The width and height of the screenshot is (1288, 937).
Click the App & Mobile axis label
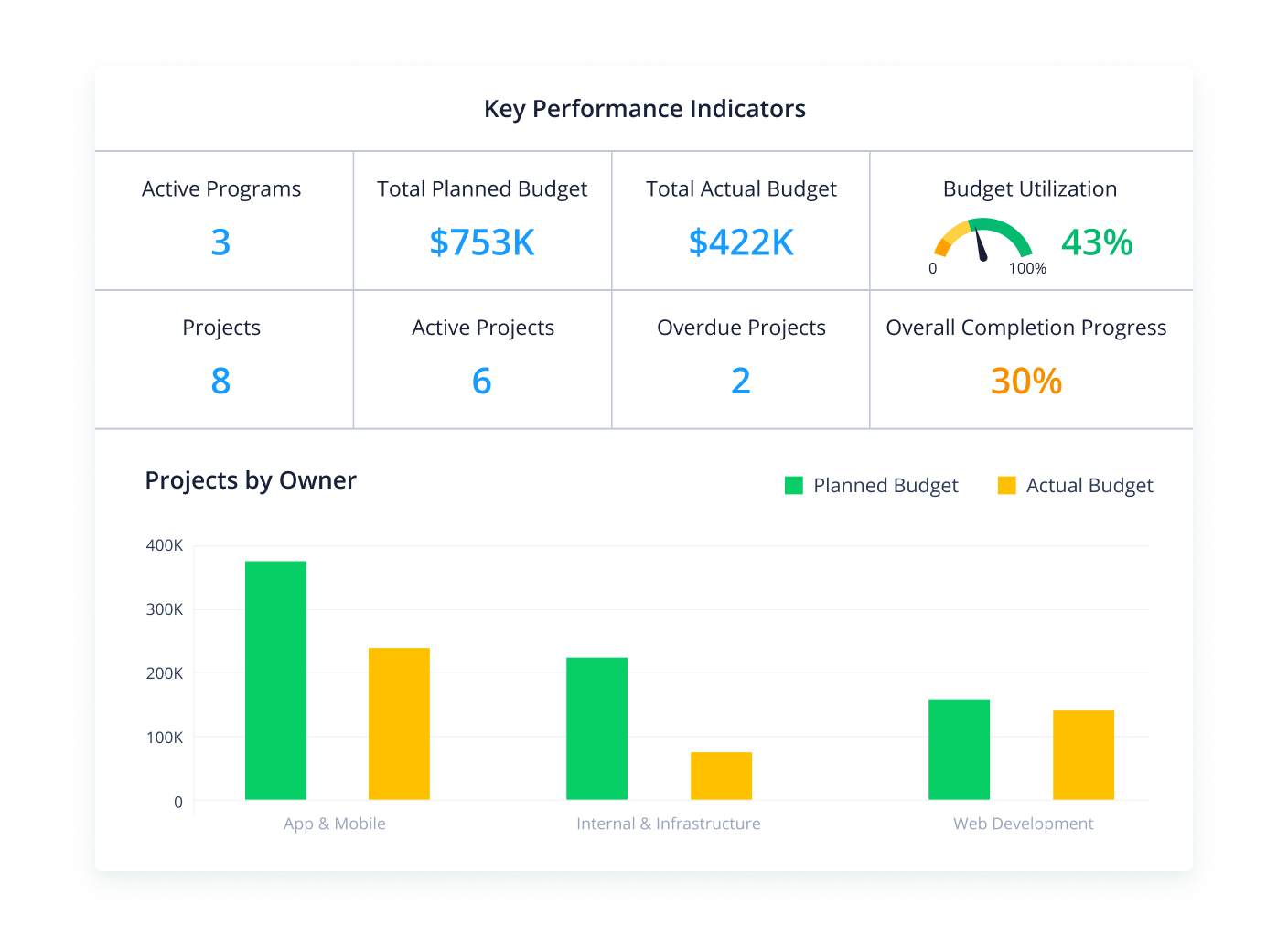click(x=334, y=824)
